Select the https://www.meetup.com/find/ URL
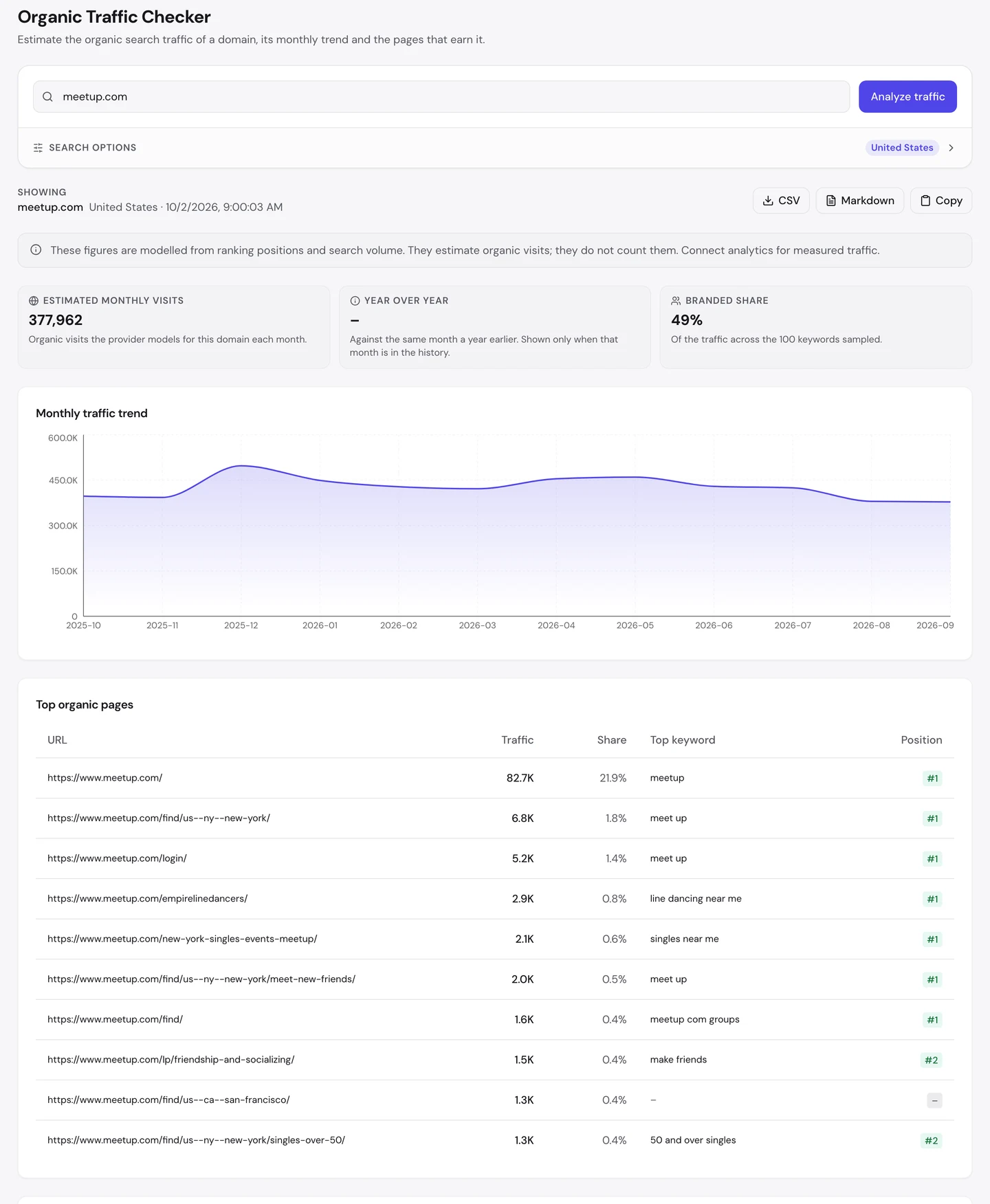This screenshot has width=990, height=1204. [115, 1019]
